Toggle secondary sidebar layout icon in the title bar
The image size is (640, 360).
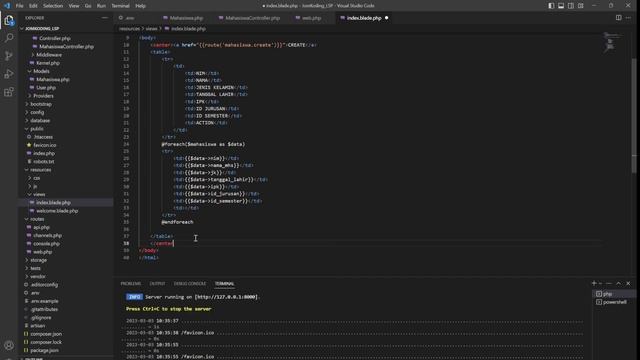[571, 6]
